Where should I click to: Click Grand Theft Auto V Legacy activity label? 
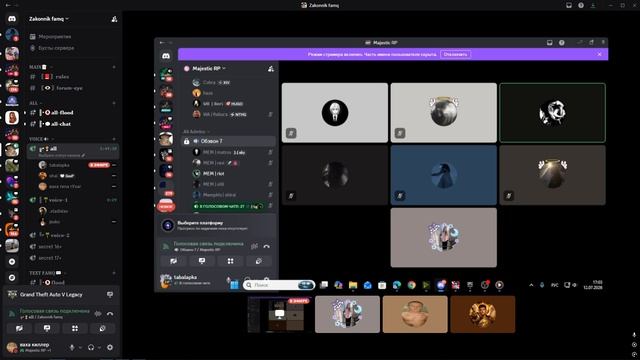click(x=51, y=294)
